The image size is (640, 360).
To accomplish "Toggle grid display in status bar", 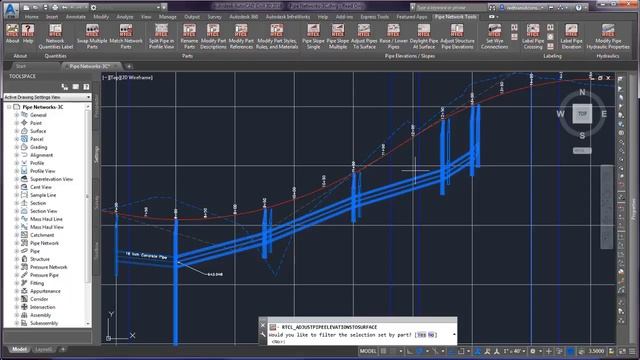I will [x=384, y=351].
